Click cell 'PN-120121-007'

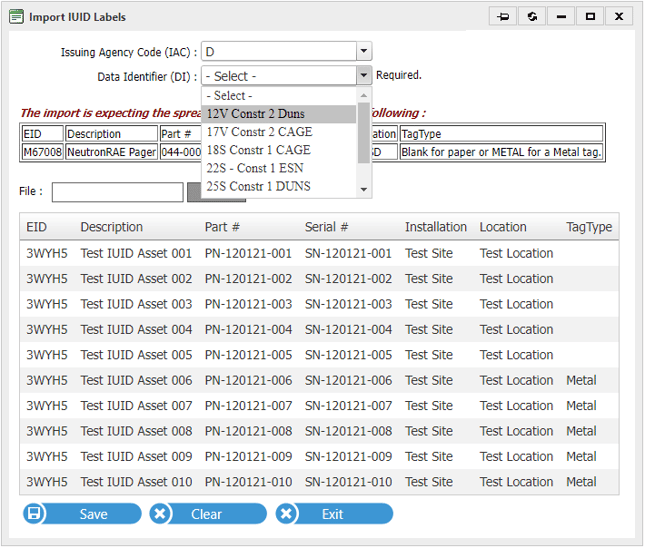pyautogui.click(x=248, y=406)
